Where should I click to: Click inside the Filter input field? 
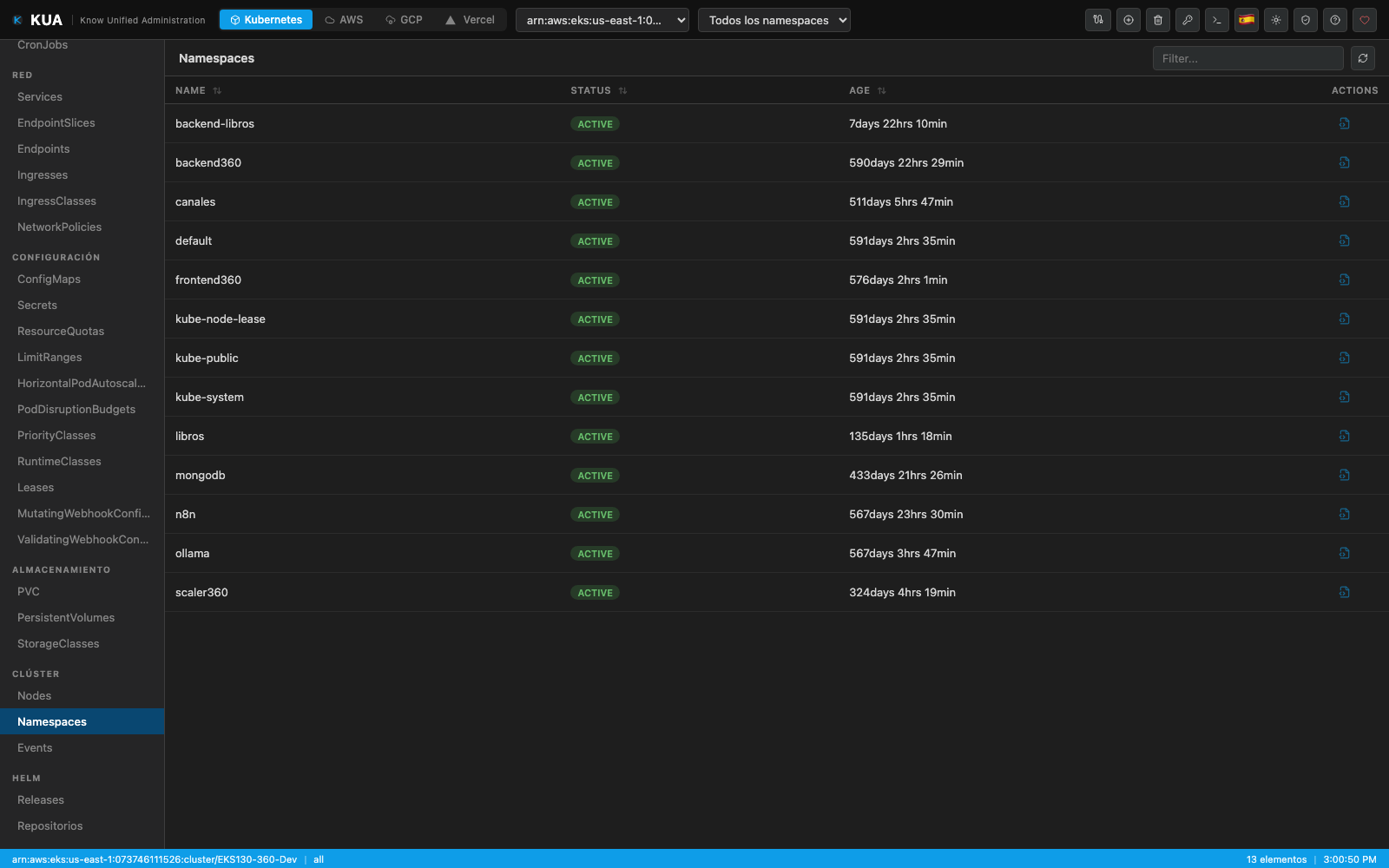tap(1247, 58)
